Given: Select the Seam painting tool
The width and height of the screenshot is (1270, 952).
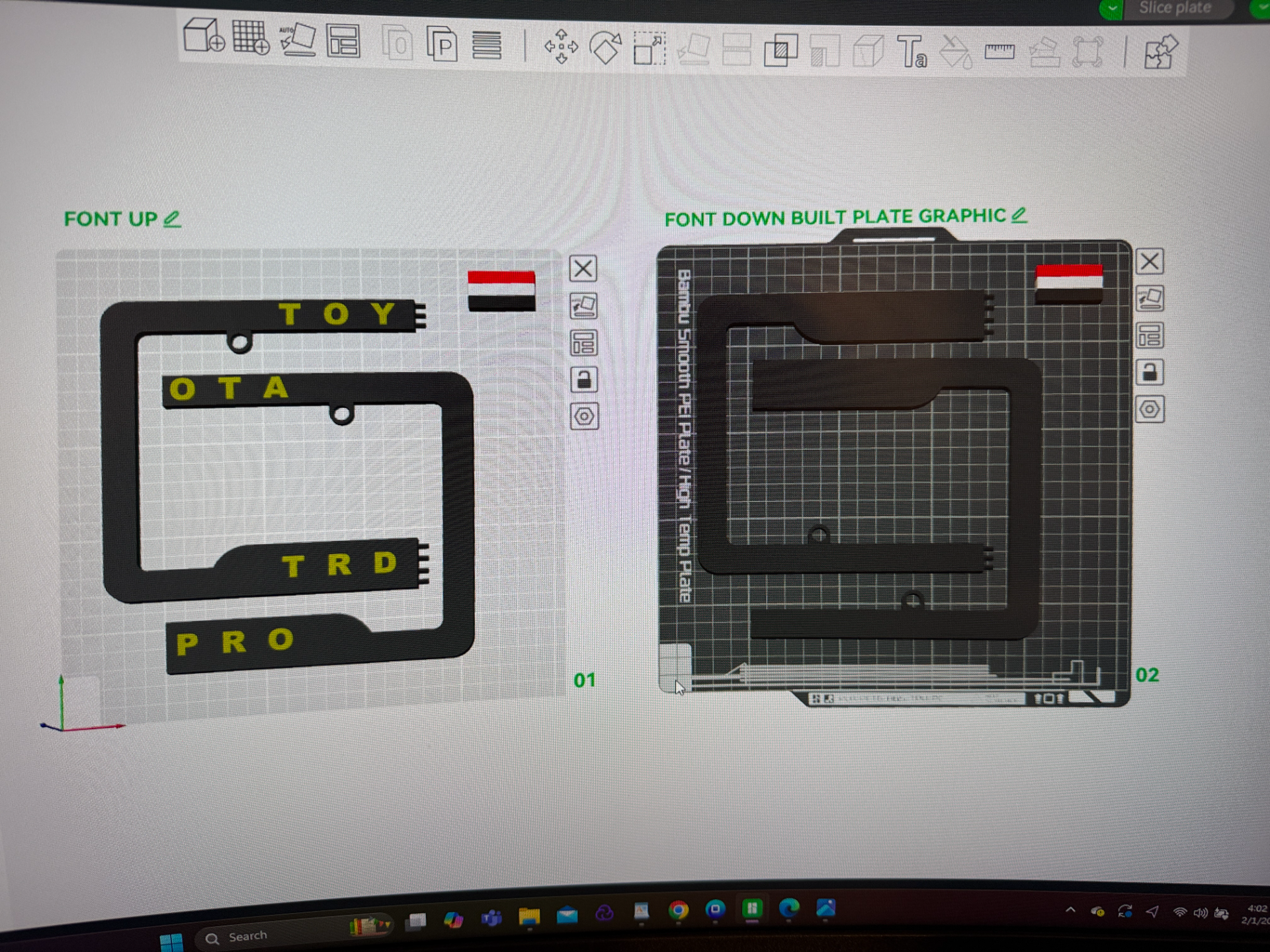Looking at the screenshot, I should pyautogui.click(x=868, y=51).
